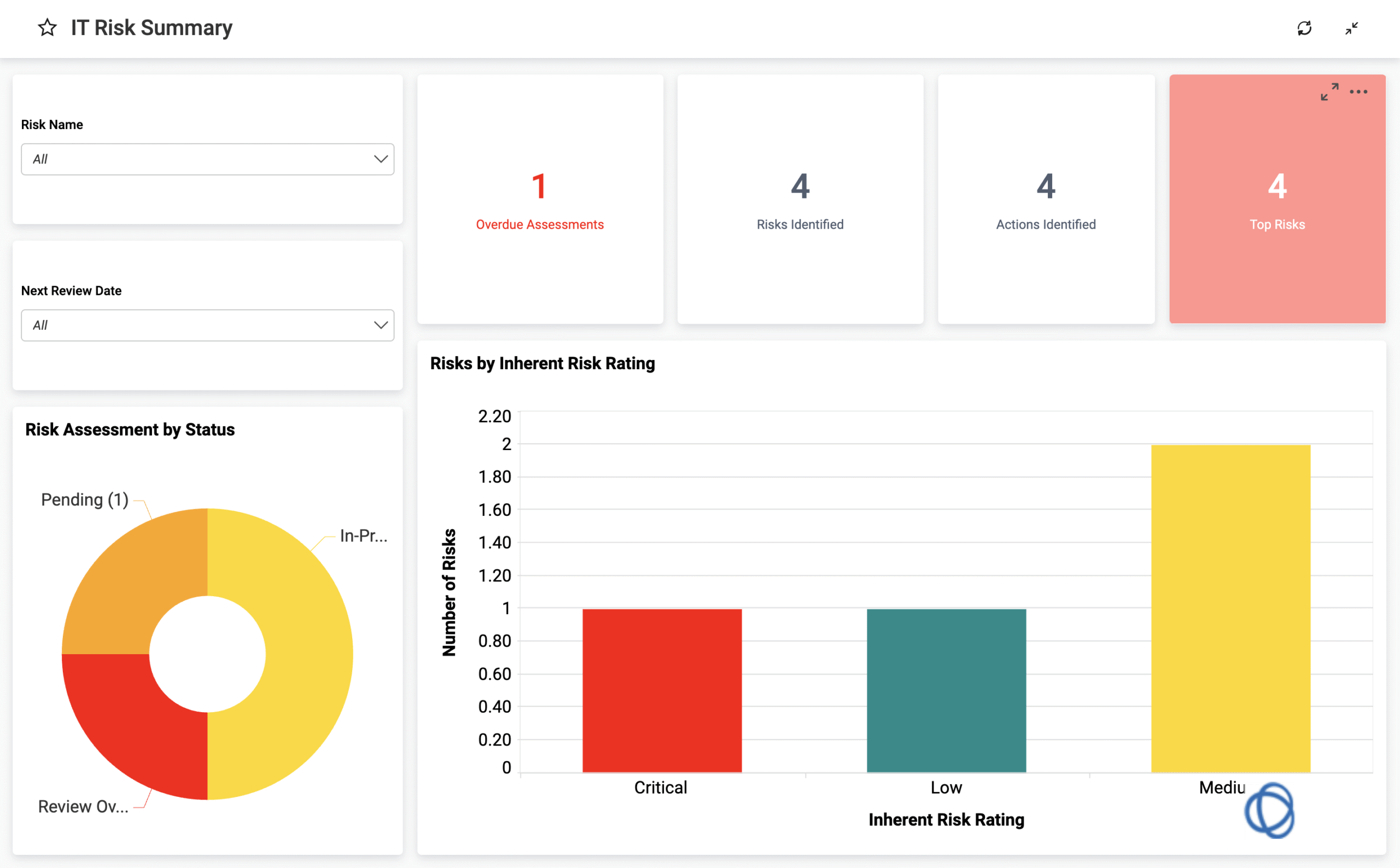Viewport: 1400px width, 868px height.
Task: Open the Overdue Assessments tile
Action: point(540,199)
